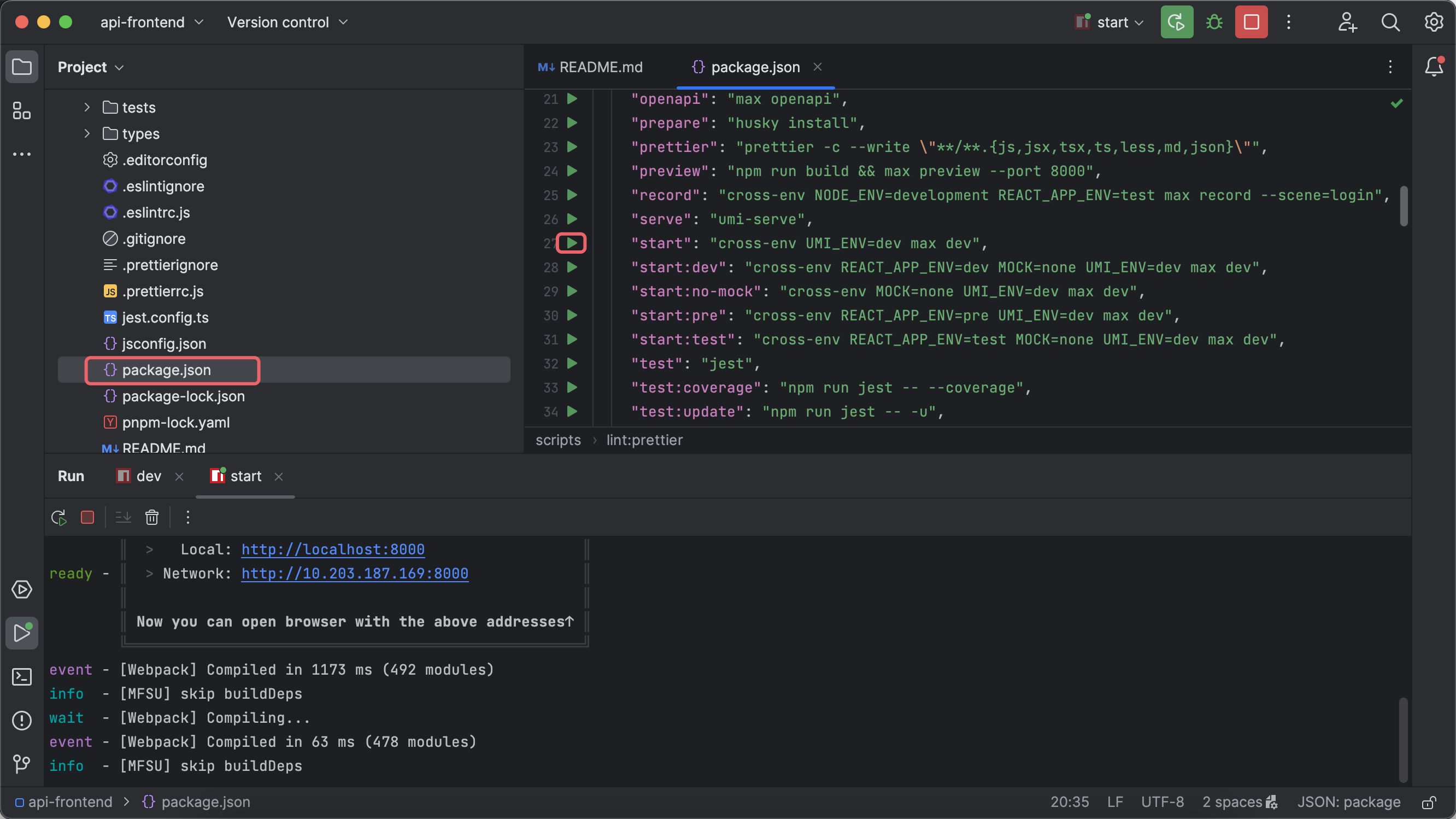Screen dimensions: 1456x819
Task: Expand the types folder
Action: tap(86, 133)
